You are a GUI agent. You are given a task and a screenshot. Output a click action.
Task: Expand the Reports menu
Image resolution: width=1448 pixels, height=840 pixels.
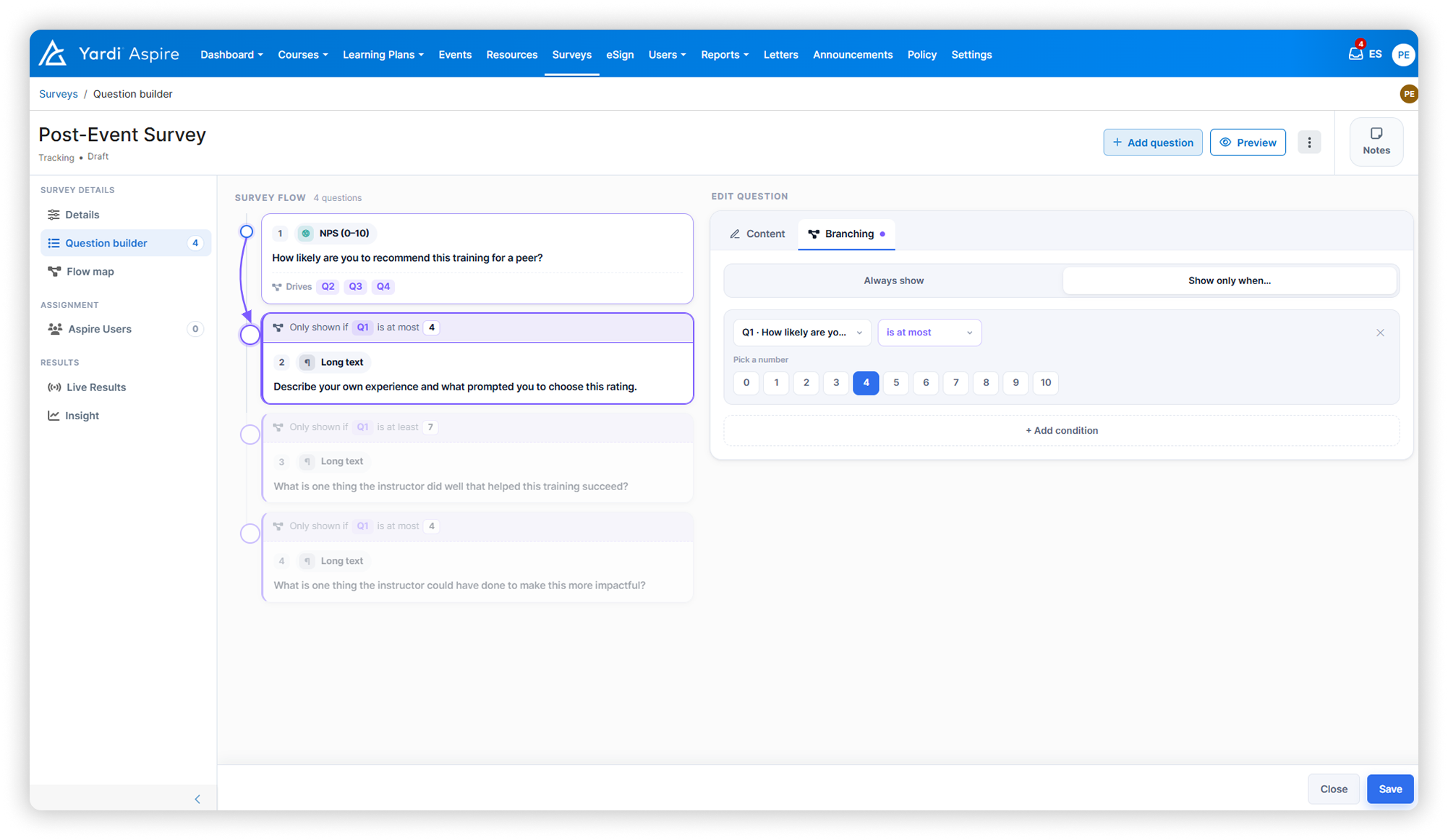[724, 55]
